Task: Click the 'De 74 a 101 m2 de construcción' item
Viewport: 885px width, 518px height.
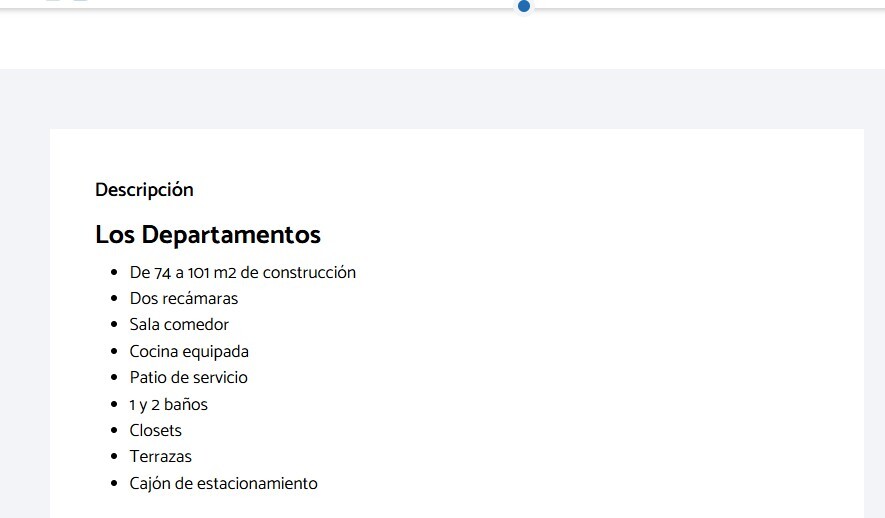Action: [243, 272]
